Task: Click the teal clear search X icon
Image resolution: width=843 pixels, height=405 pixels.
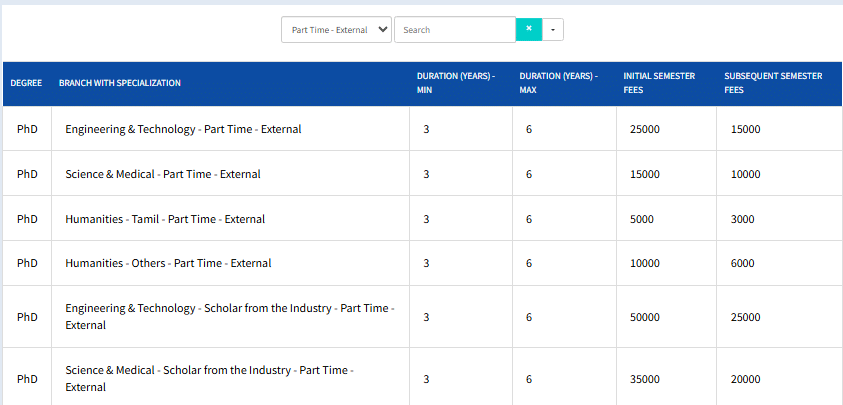Action: 528,30
